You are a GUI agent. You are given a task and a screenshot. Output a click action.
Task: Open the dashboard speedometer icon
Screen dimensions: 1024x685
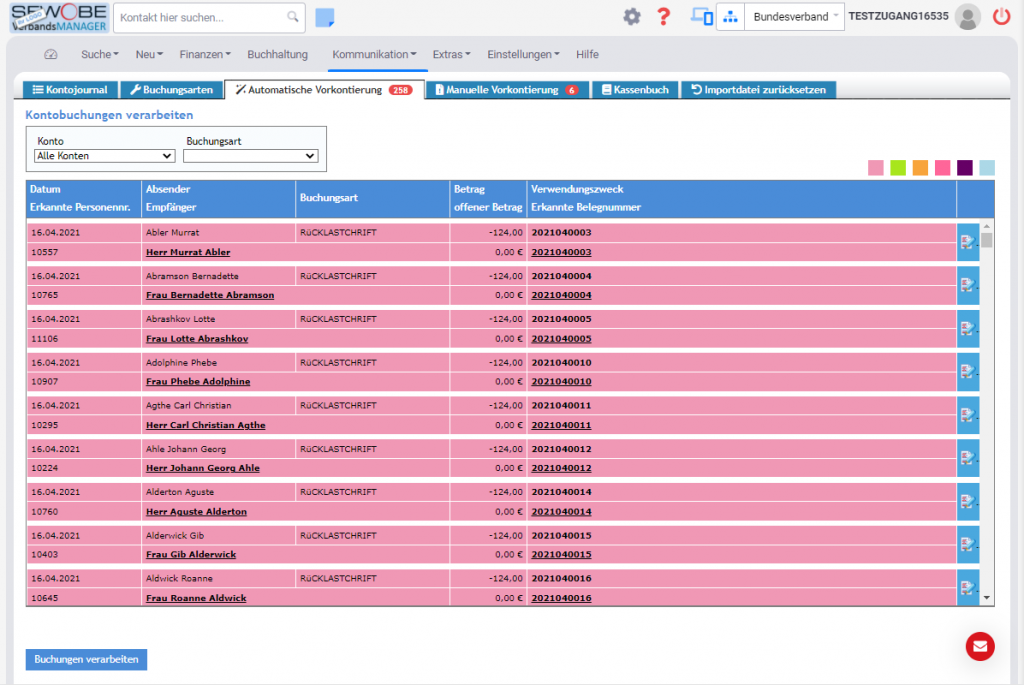[x=52, y=55]
